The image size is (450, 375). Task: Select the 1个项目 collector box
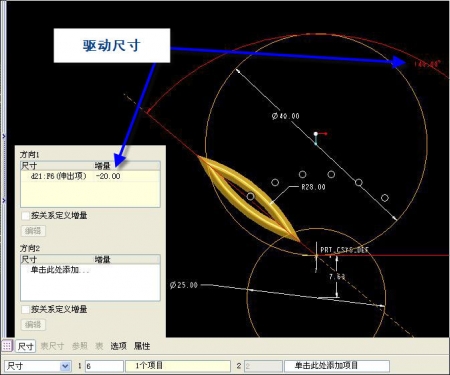point(177,366)
